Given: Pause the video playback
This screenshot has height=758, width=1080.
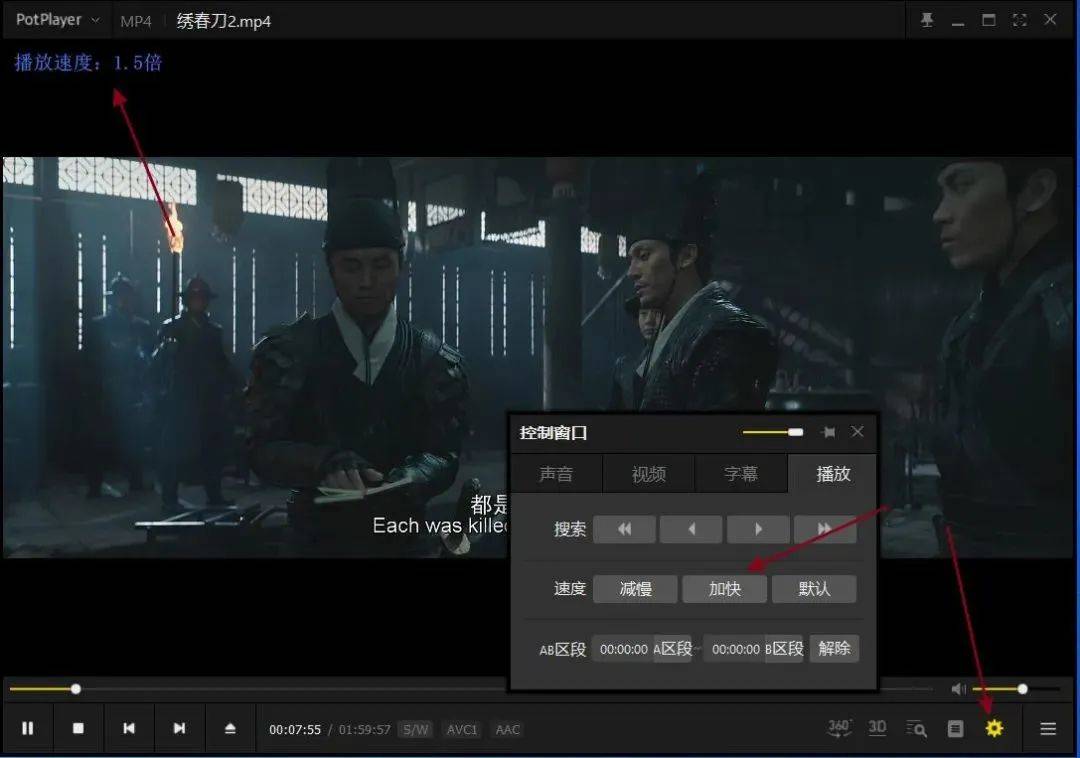Looking at the screenshot, I should pos(28,728).
